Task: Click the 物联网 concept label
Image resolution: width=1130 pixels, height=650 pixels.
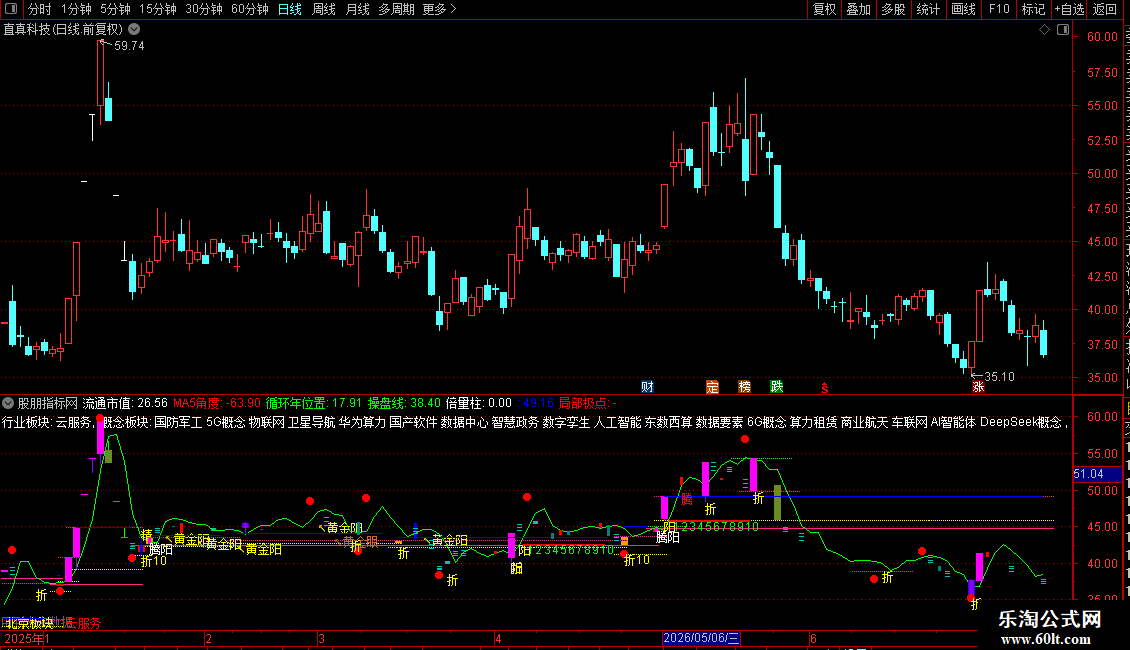Action: [x=267, y=422]
